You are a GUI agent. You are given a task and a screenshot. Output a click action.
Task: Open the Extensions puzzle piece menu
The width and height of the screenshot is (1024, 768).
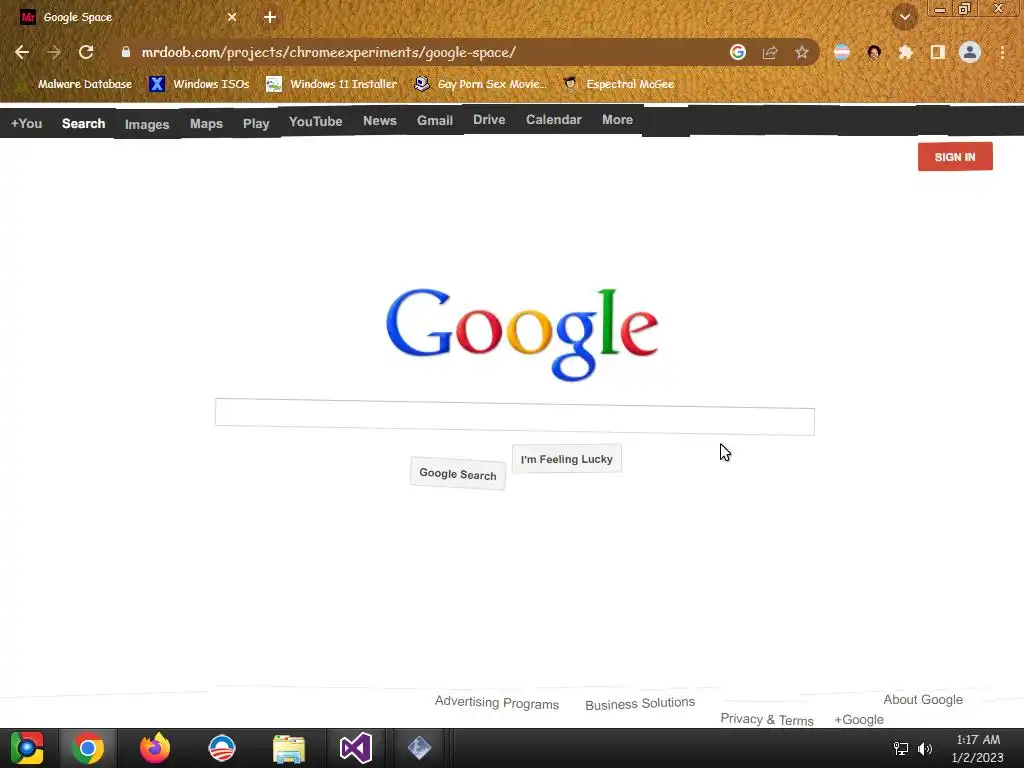[x=906, y=52]
